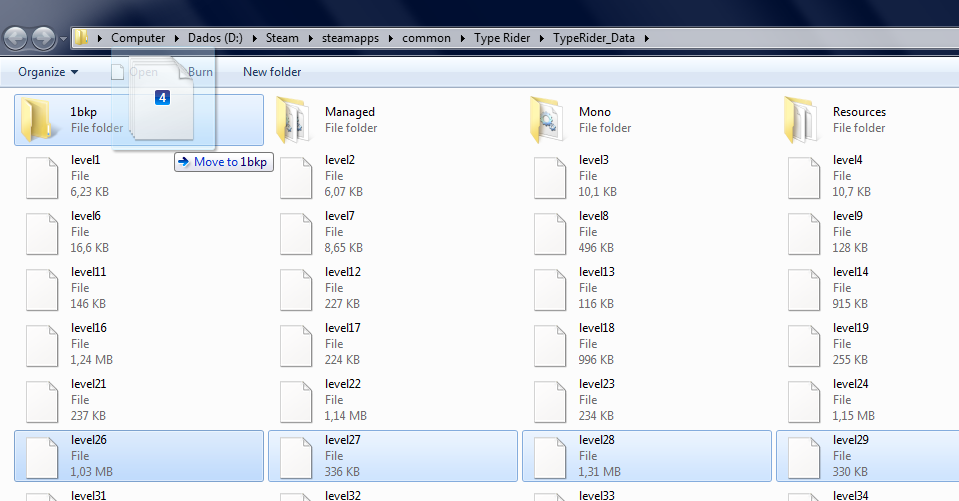Expand the arrow after Steam breadcrumb
Screen dimensions: 959x501
pos(311,39)
